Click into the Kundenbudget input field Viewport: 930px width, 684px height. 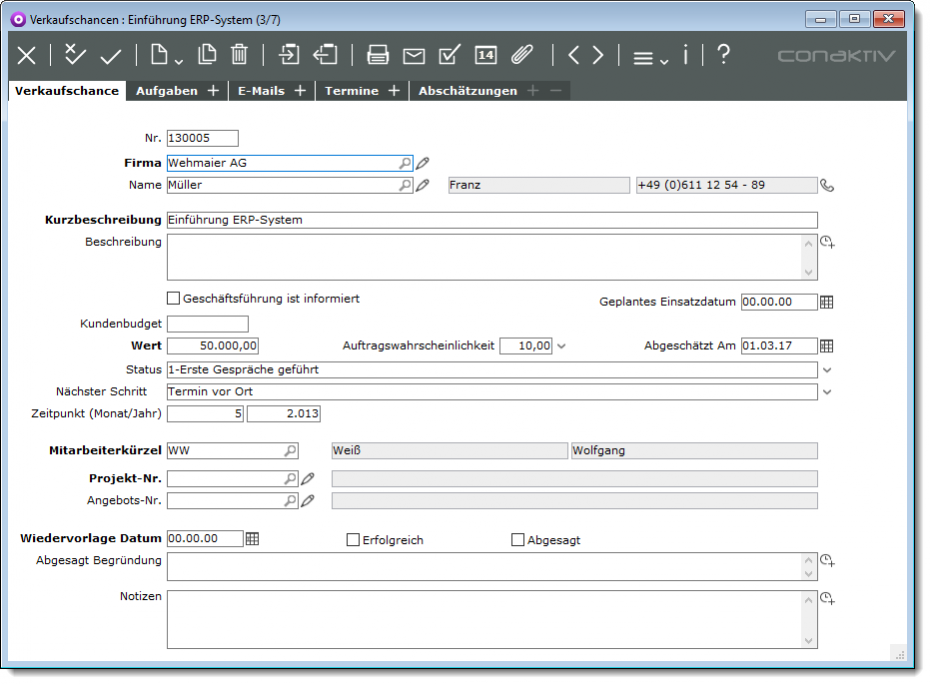(x=207, y=324)
